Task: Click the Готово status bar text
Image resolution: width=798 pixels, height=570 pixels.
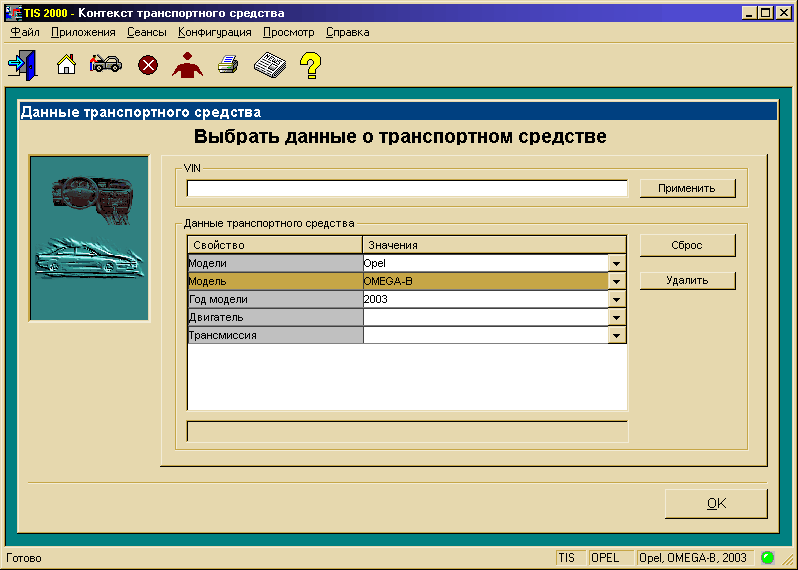Action: [23, 558]
